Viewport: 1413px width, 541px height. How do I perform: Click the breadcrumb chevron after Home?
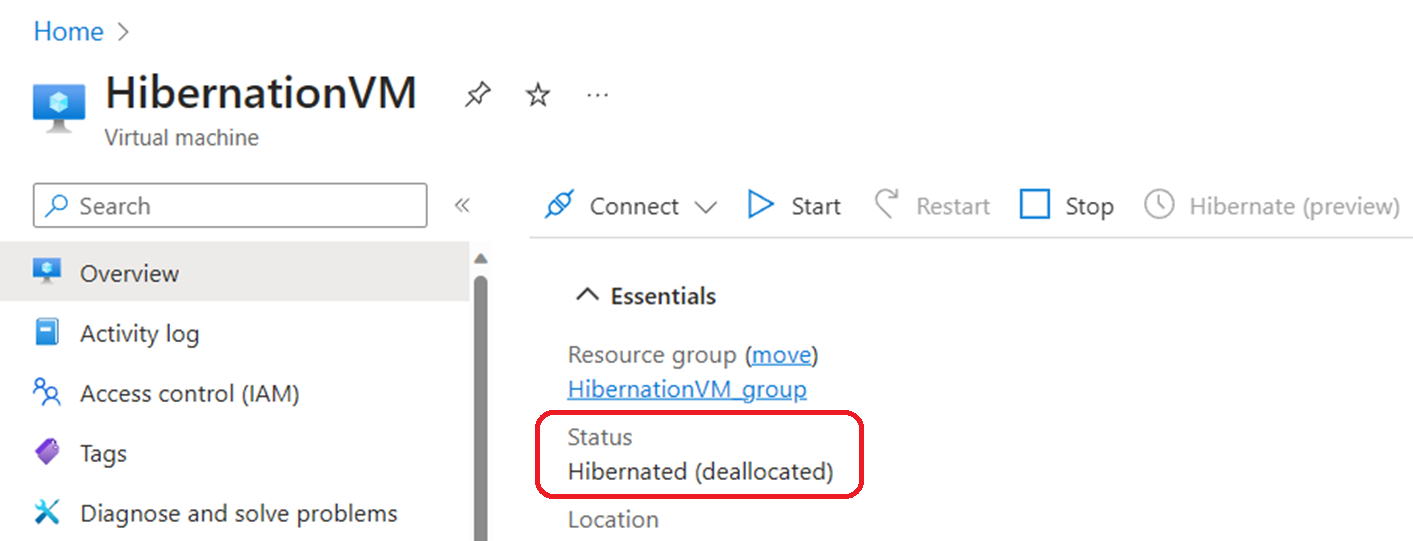pos(124,32)
